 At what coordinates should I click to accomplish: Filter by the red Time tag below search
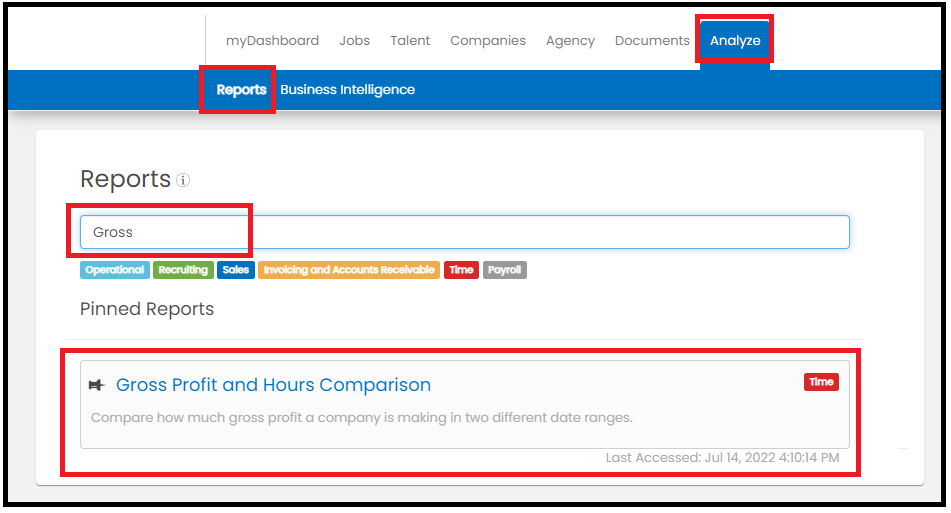461,270
